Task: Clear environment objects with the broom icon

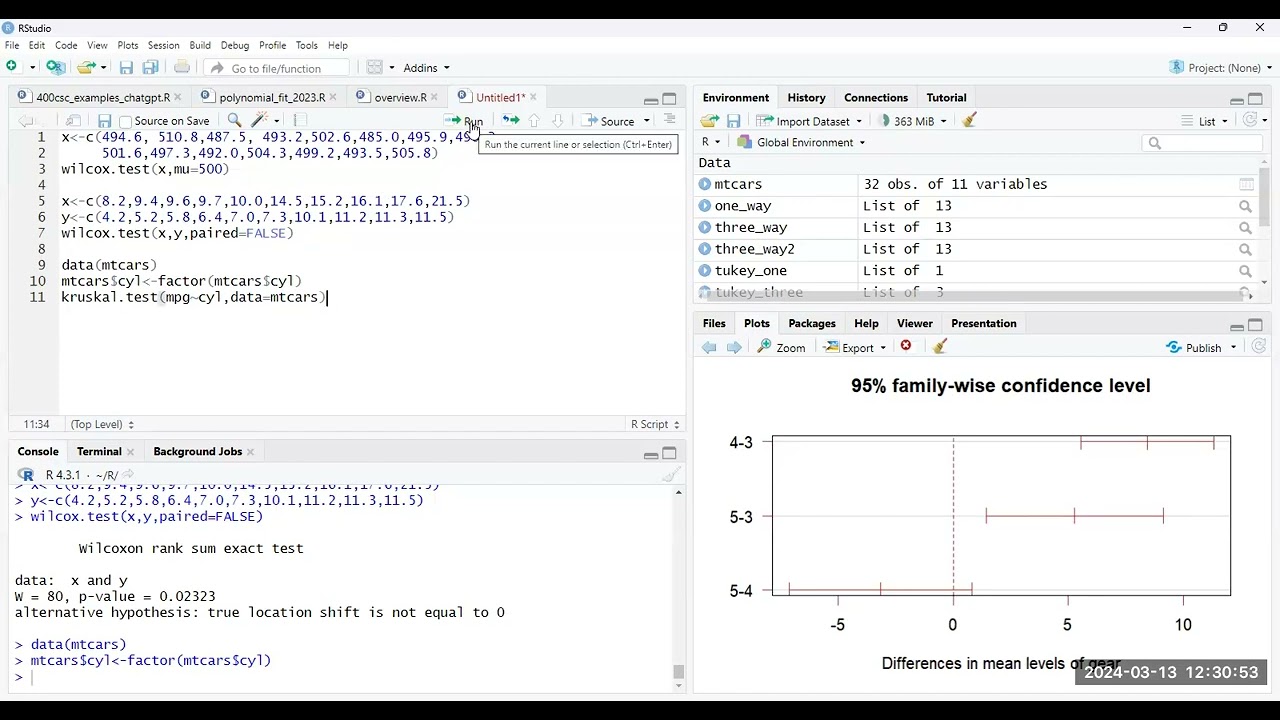Action: (969, 120)
